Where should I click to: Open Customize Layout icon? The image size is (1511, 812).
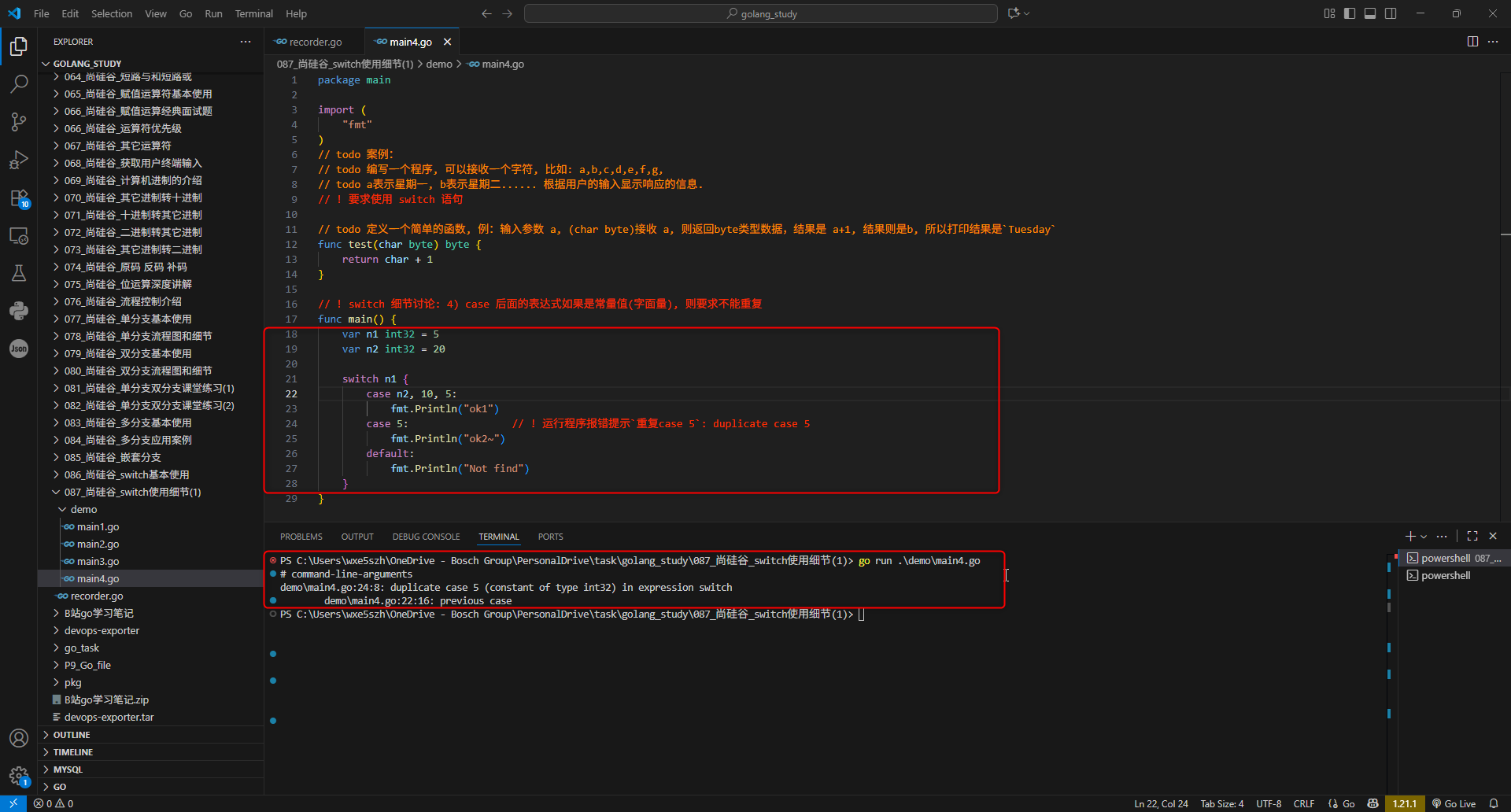[x=1329, y=13]
